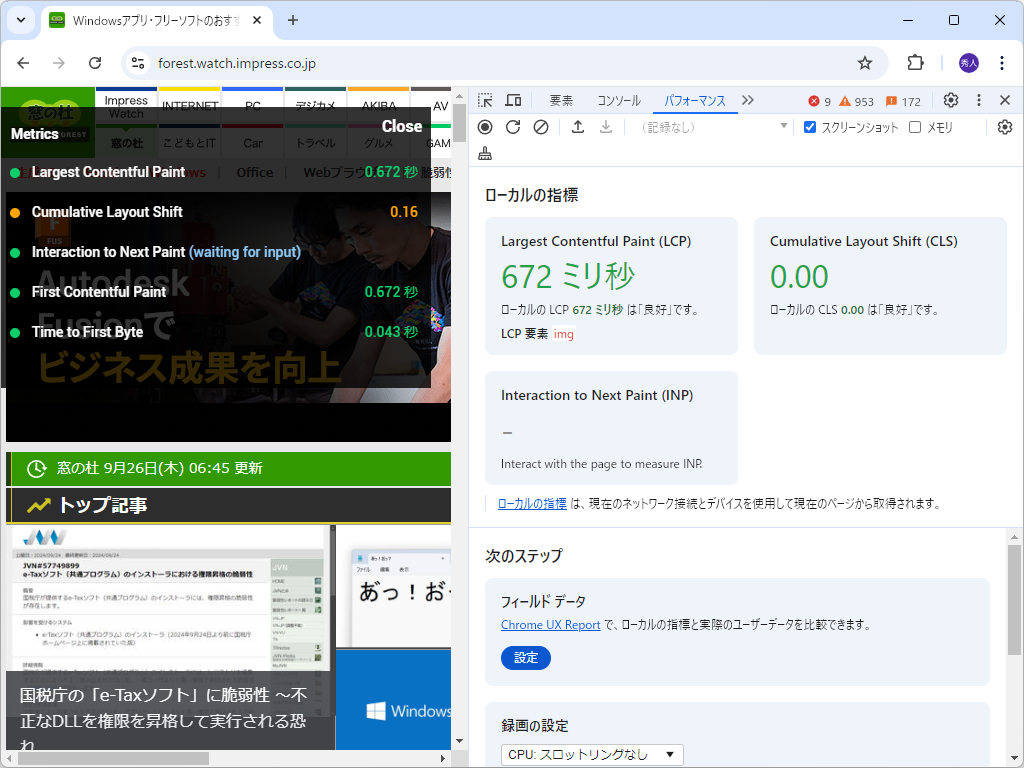
Task: Clear all performance recordings
Action: pos(541,127)
